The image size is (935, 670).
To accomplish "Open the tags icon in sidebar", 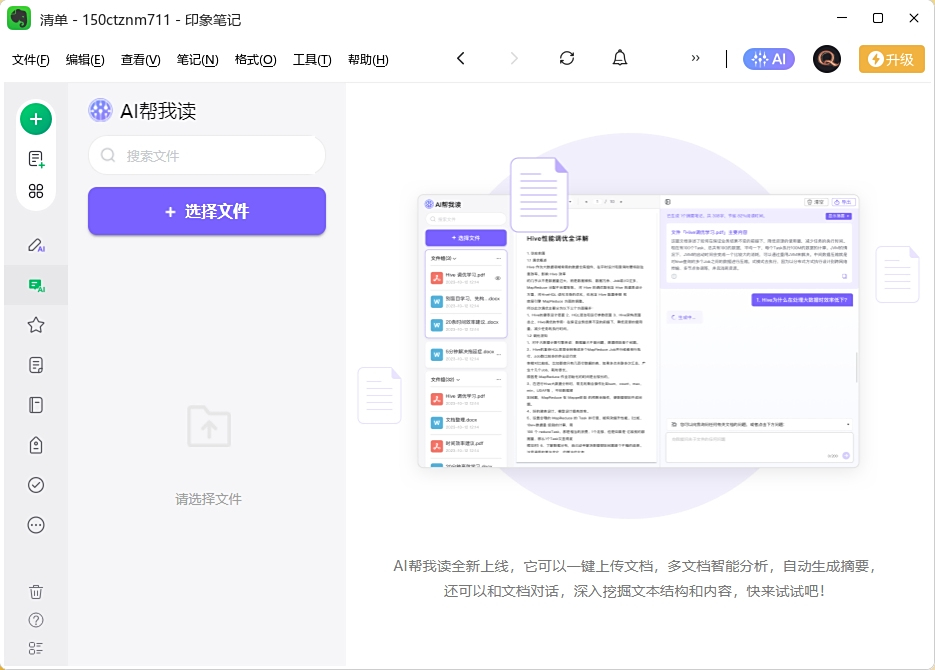I will 36,445.
